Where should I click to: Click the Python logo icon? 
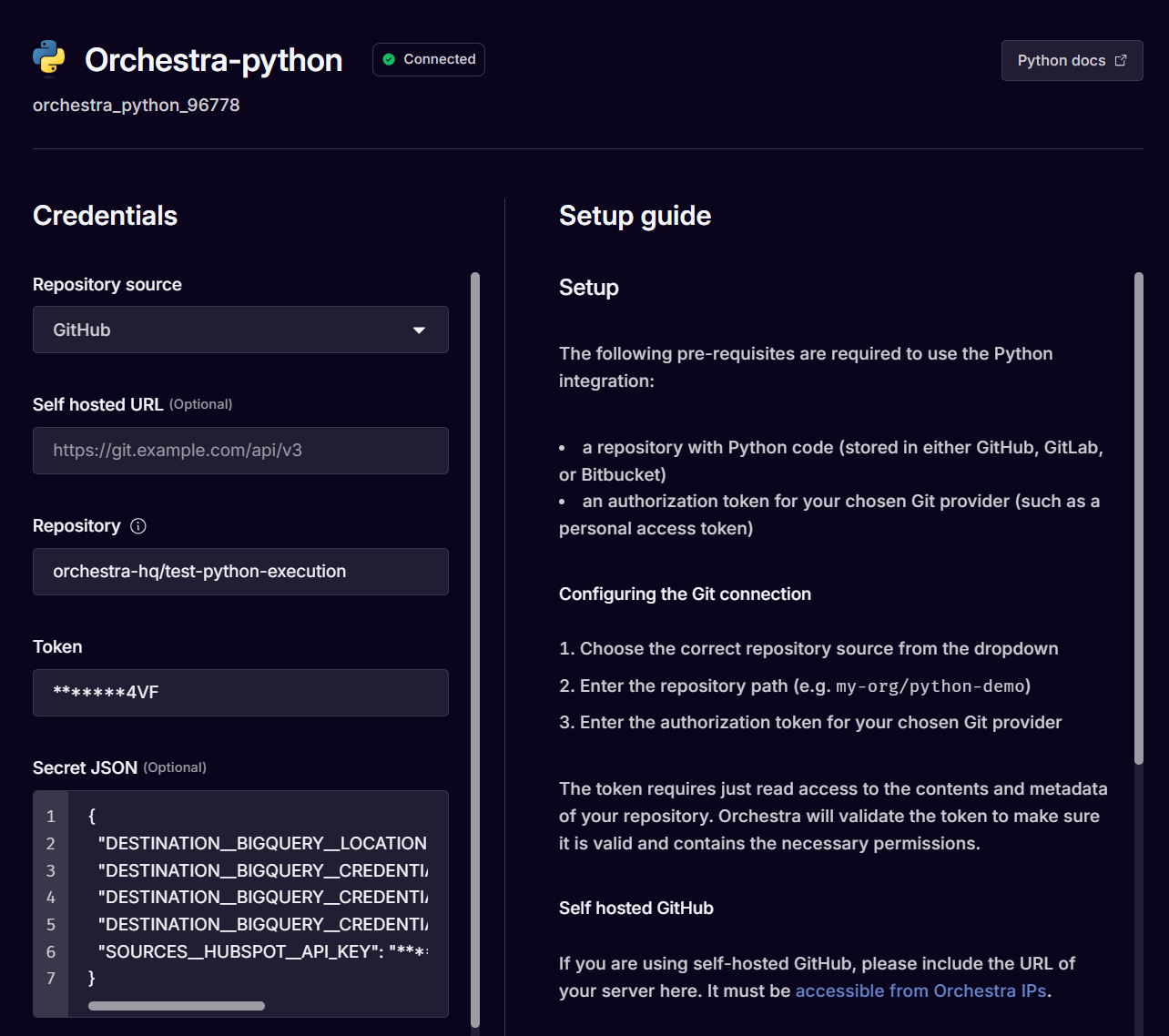click(48, 59)
